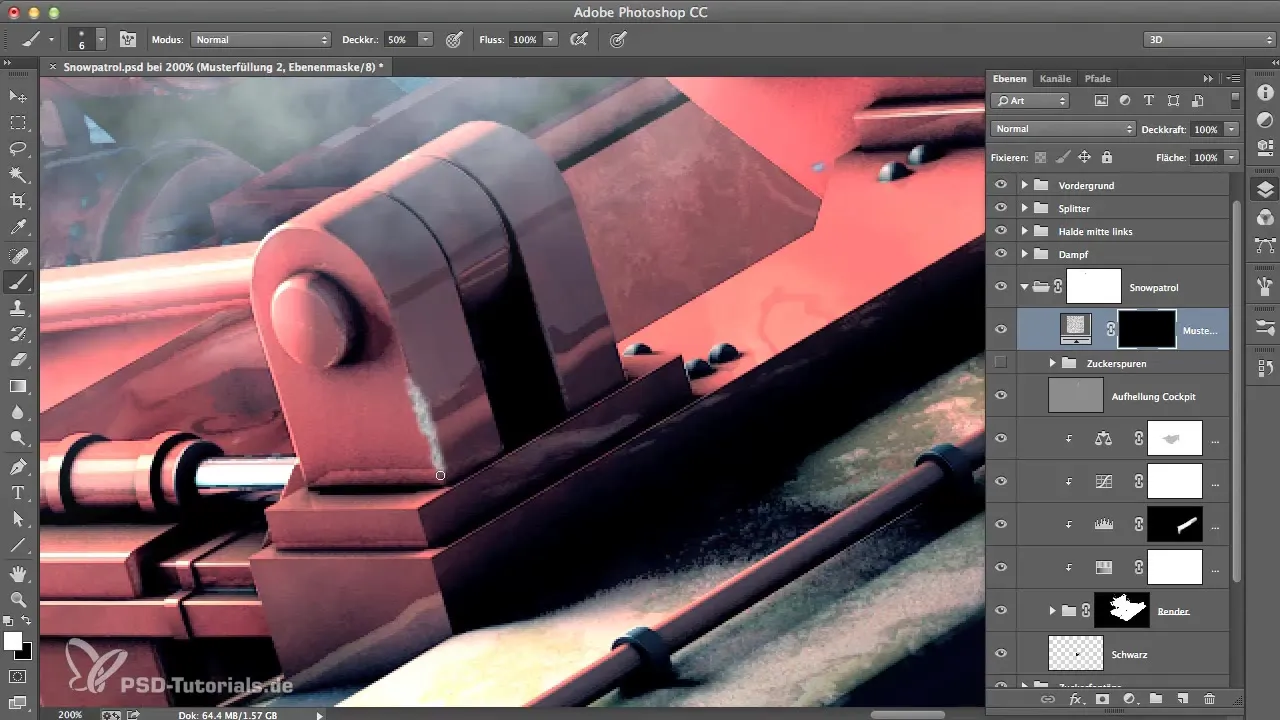Switch to the Pfade tab
This screenshot has width=1280, height=720.
coord(1097,78)
